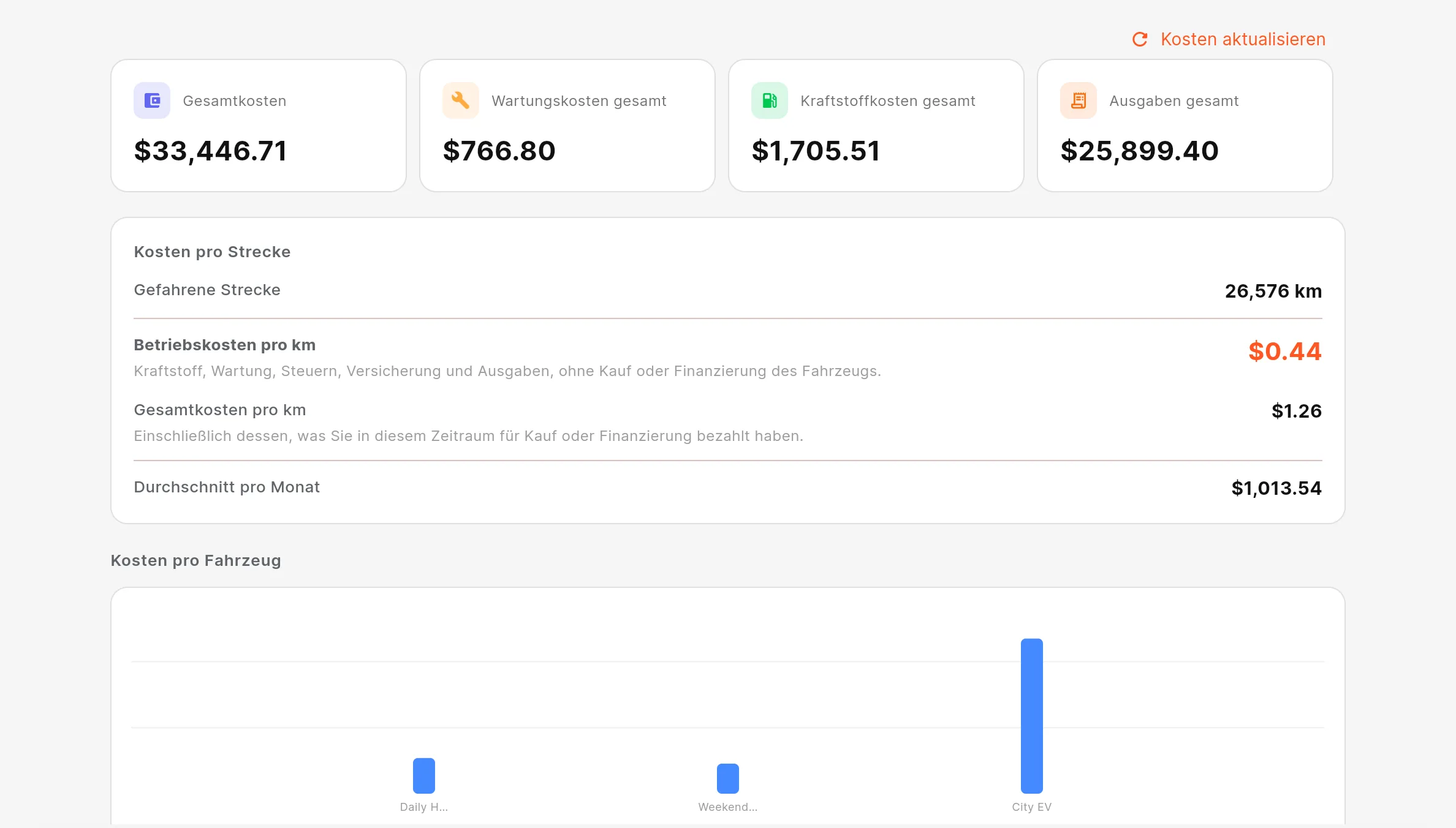Select the Ausgaben gesamt amount $25,899.40

(x=1139, y=151)
